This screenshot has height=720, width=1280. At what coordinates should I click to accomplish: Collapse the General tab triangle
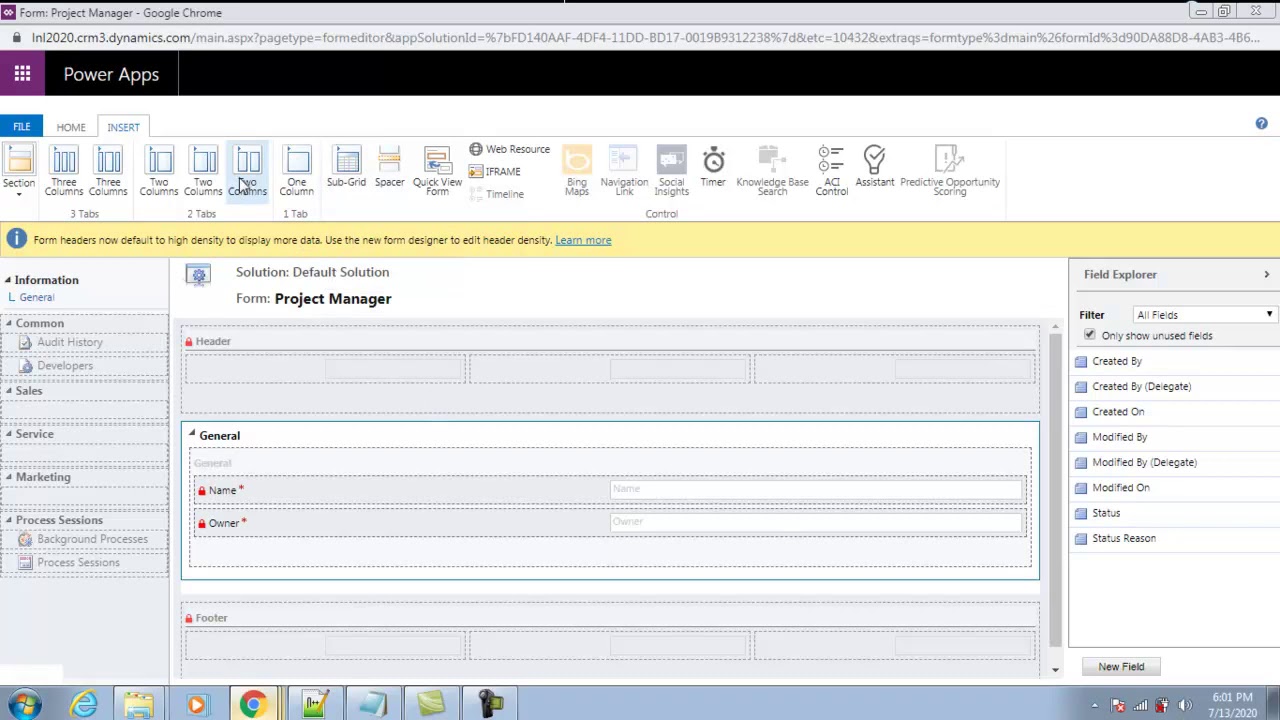[192, 434]
